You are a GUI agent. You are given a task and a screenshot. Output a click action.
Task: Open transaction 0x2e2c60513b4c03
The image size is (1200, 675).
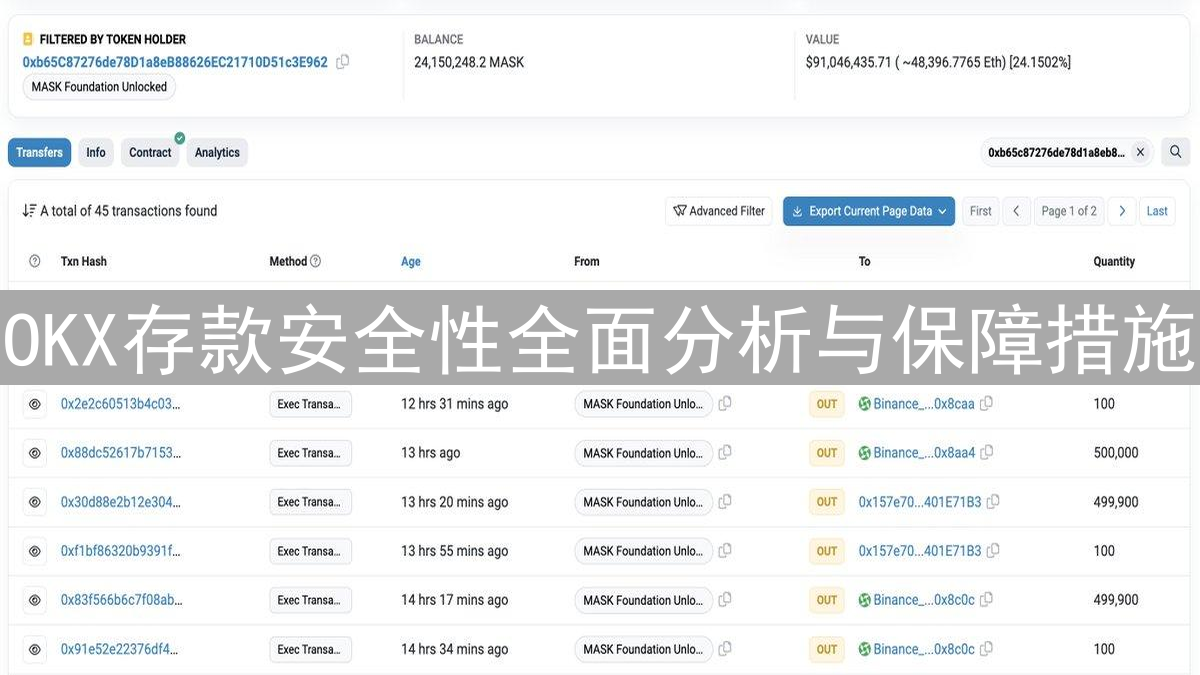121,404
